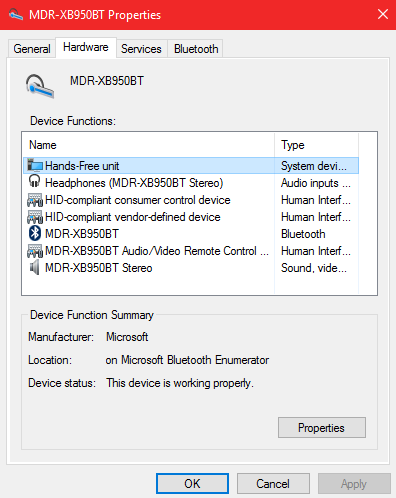Select the Hands-Free unit row

191,166
